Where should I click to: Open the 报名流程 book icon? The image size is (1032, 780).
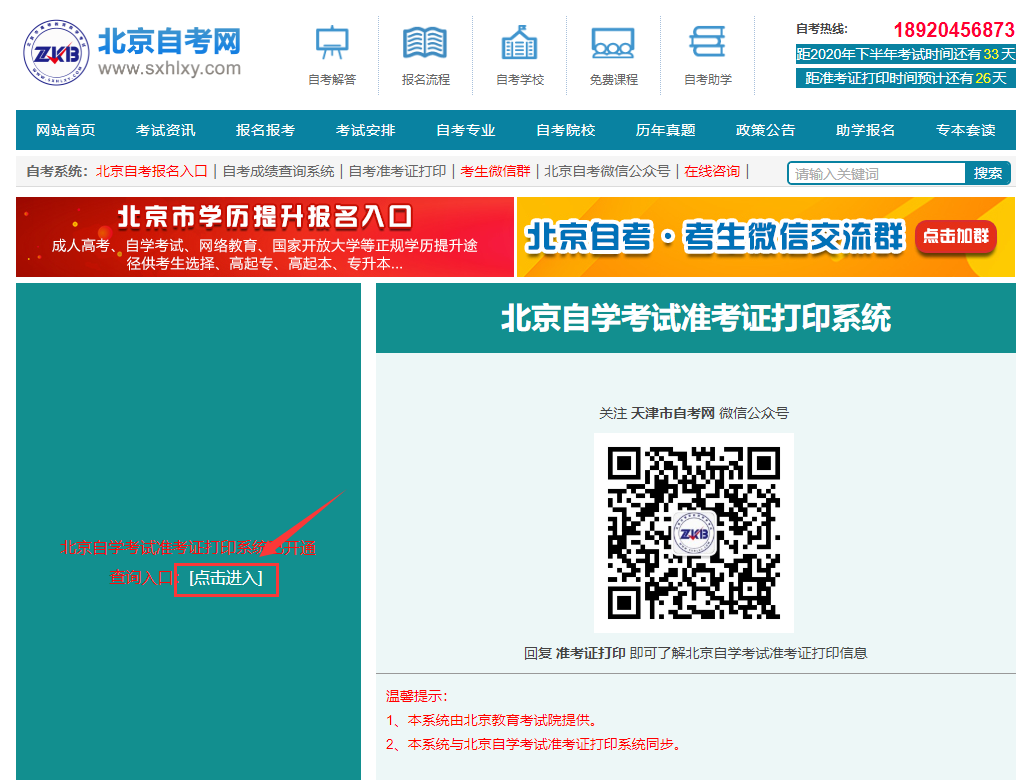click(425, 43)
